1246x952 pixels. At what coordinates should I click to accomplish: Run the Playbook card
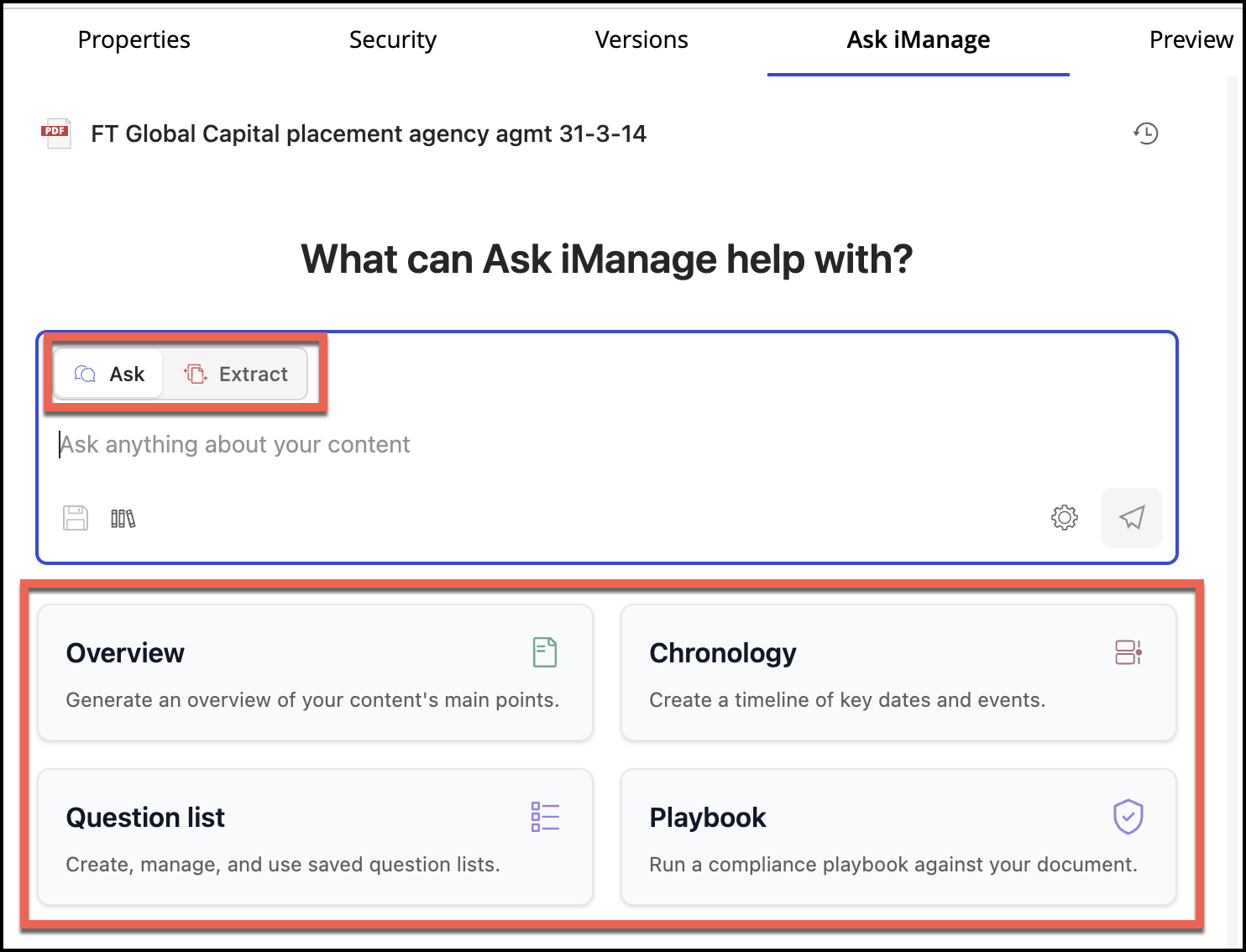pyautogui.click(x=898, y=837)
